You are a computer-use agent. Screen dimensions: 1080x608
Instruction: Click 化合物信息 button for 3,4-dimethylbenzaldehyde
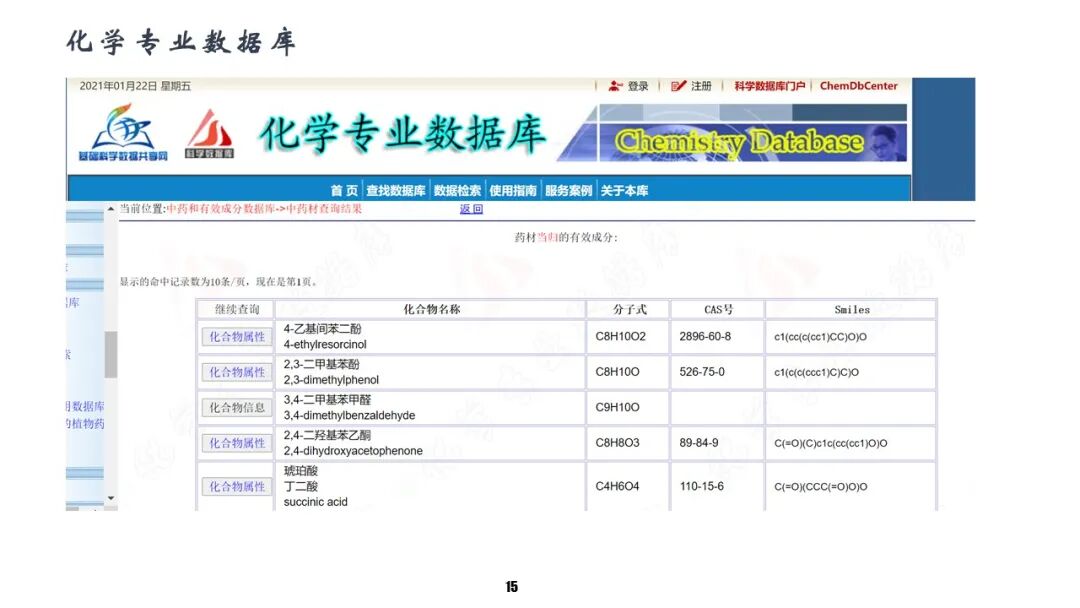(x=237, y=408)
